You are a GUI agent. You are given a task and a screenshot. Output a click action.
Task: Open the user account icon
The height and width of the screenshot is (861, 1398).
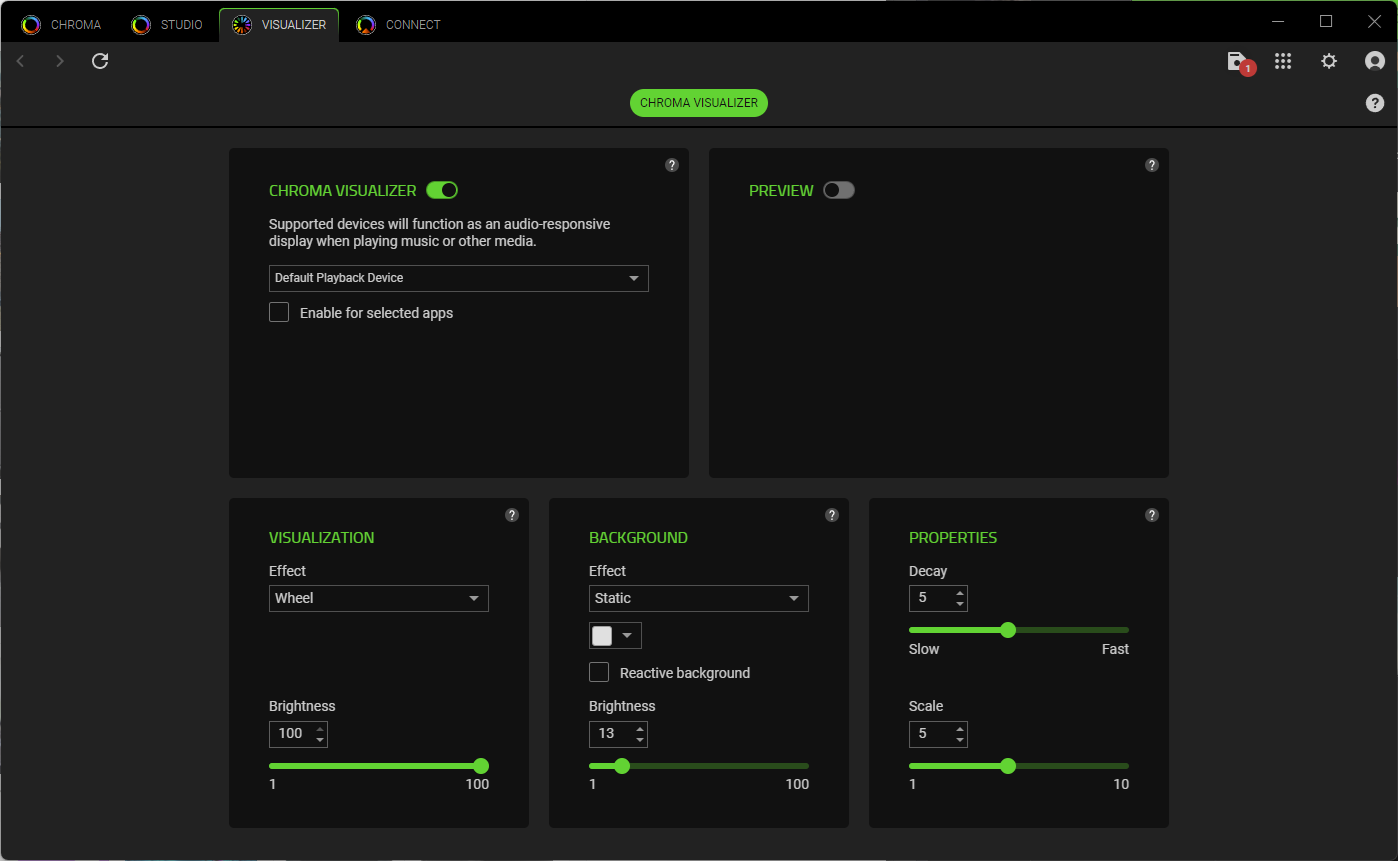[x=1375, y=61]
